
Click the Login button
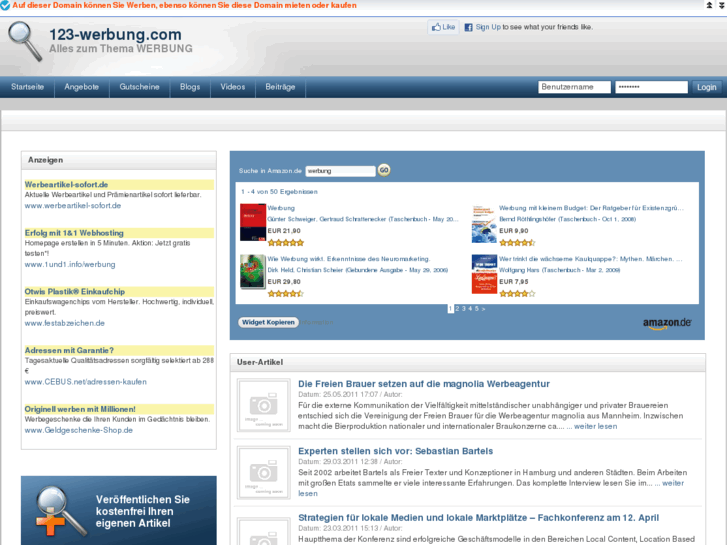[706, 87]
